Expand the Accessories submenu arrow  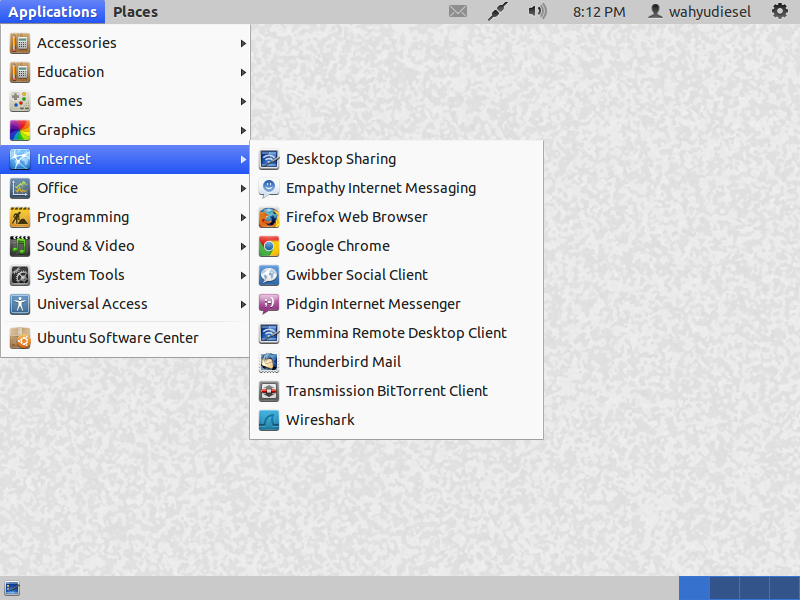point(243,44)
